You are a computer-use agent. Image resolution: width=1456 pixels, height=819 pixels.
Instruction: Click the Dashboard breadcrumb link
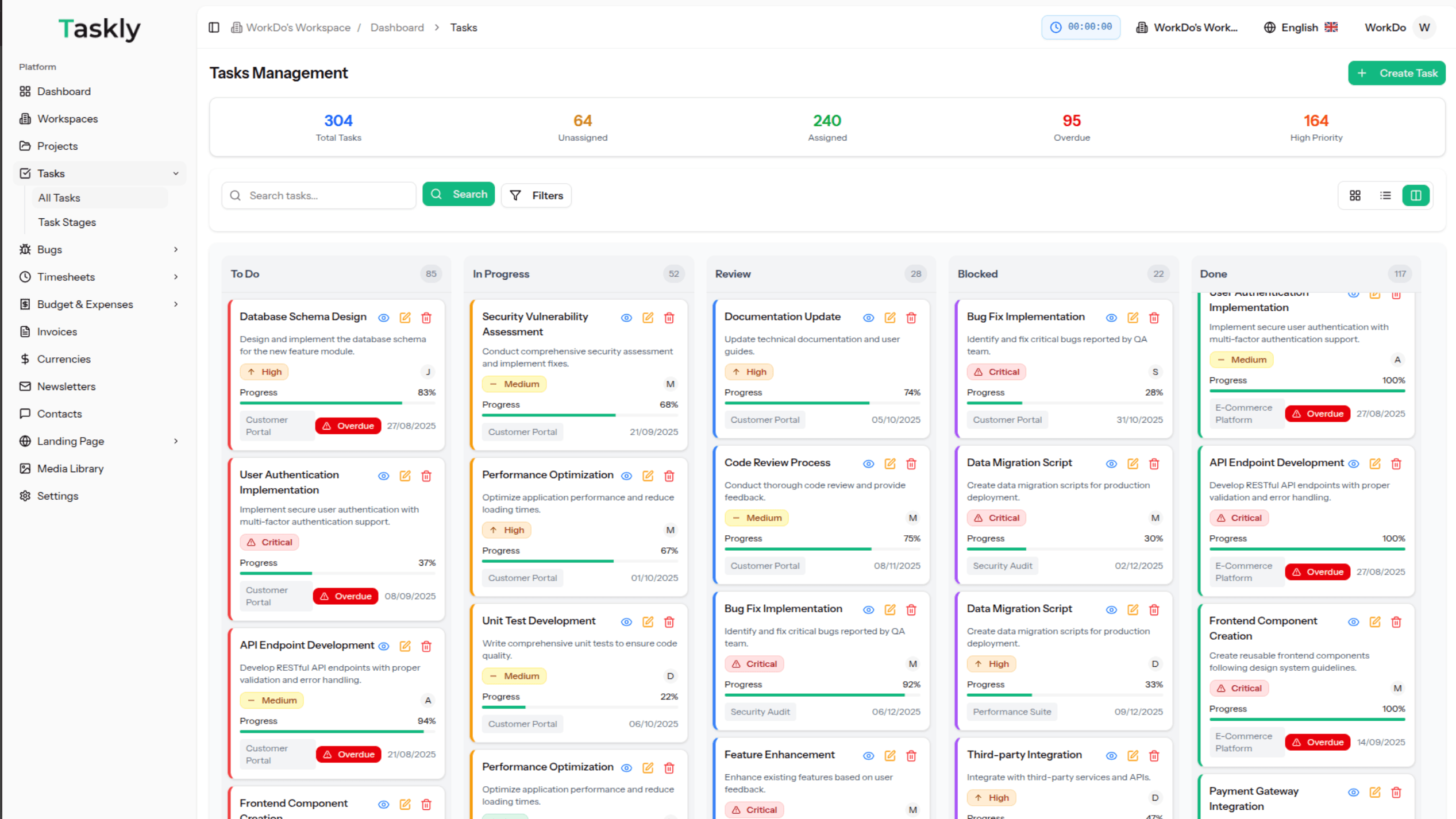pyautogui.click(x=396, y=28)
